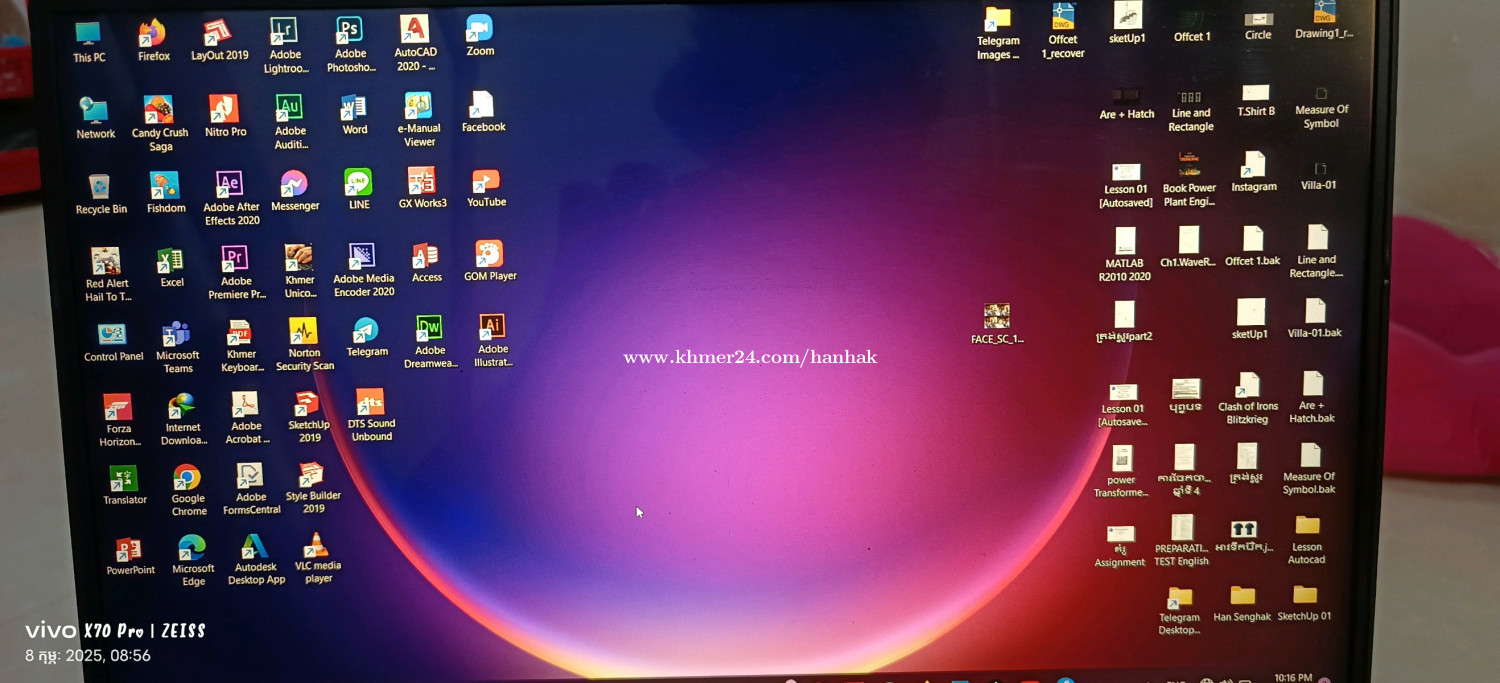Select the DTS Sound Unbound icon

click(x=371, y=415)
